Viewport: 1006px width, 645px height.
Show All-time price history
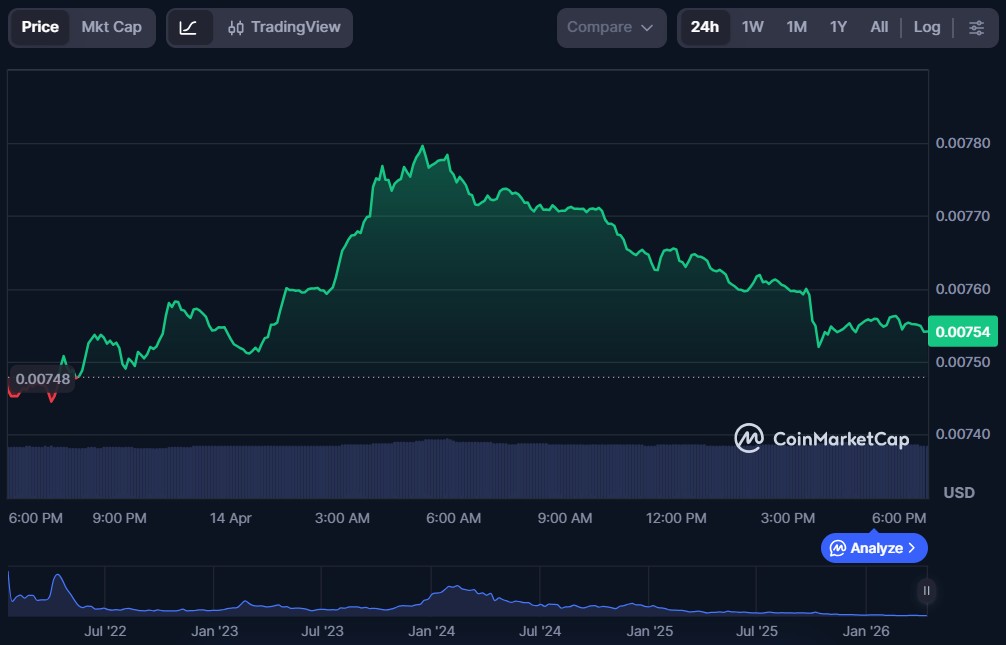[879, 27]
